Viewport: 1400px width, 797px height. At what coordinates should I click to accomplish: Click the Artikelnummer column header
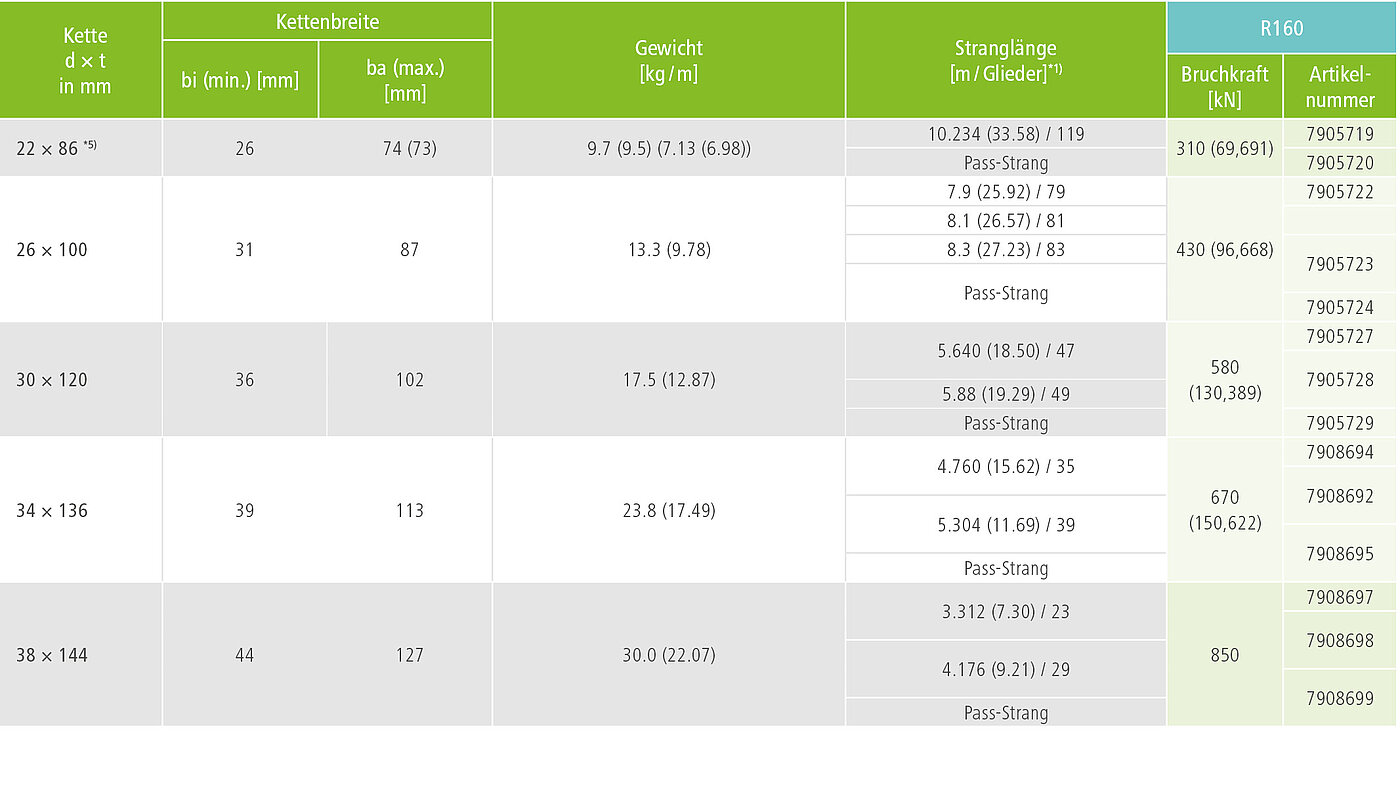pyautogui.click(x=1340, y=87)
